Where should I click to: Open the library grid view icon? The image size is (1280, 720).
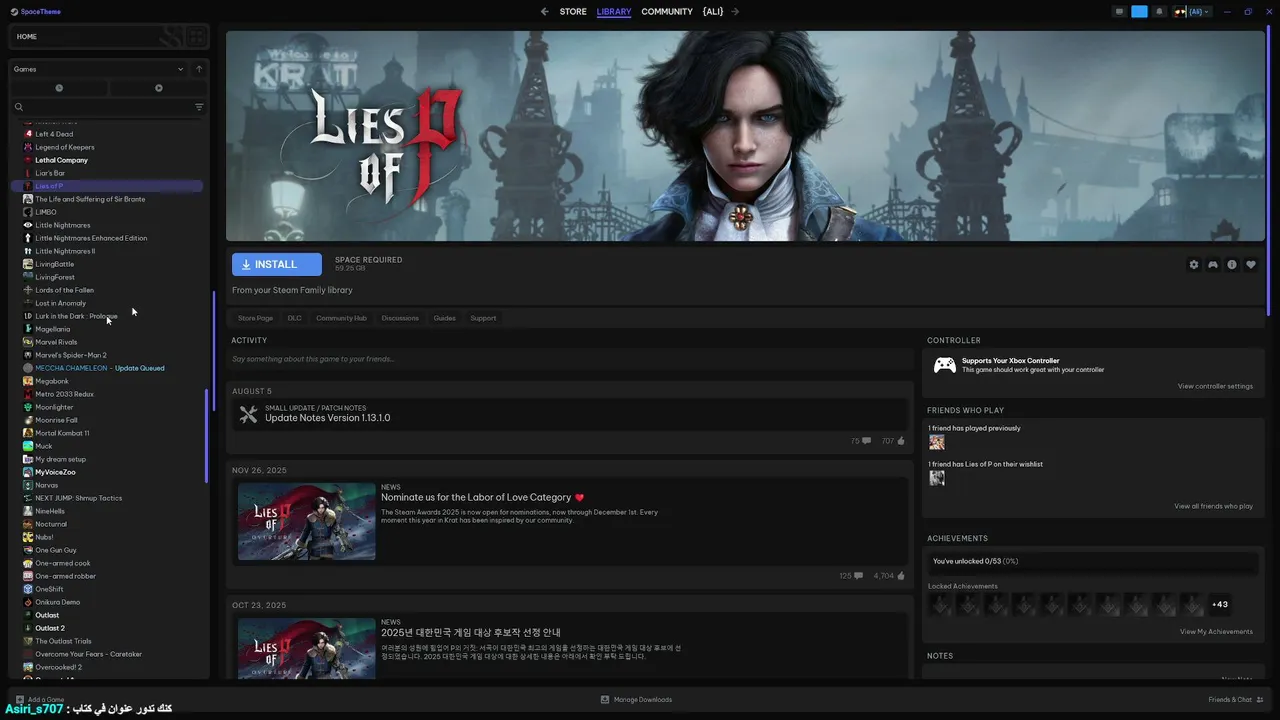coord(196,37)
